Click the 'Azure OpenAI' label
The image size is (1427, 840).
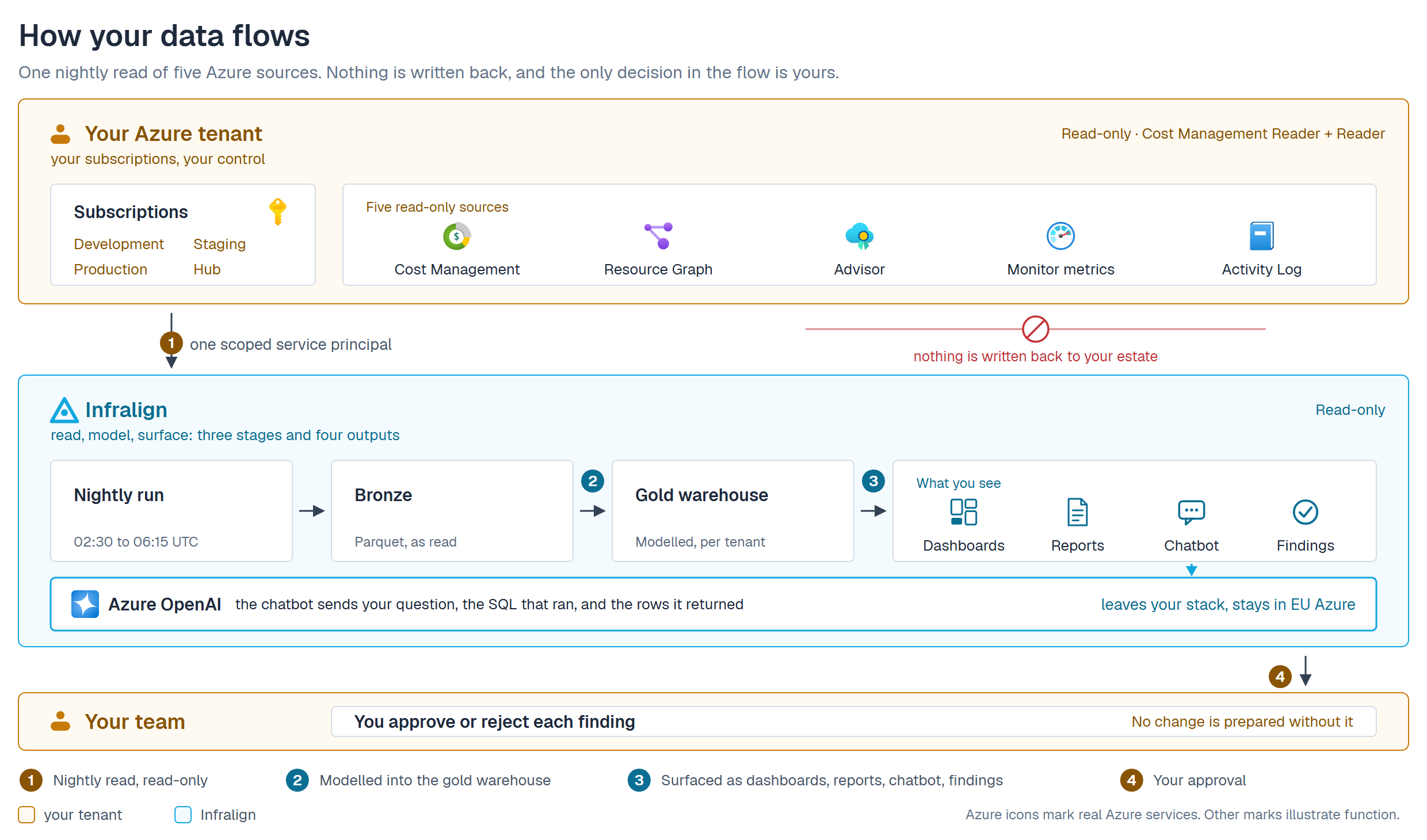pos(165,604)
